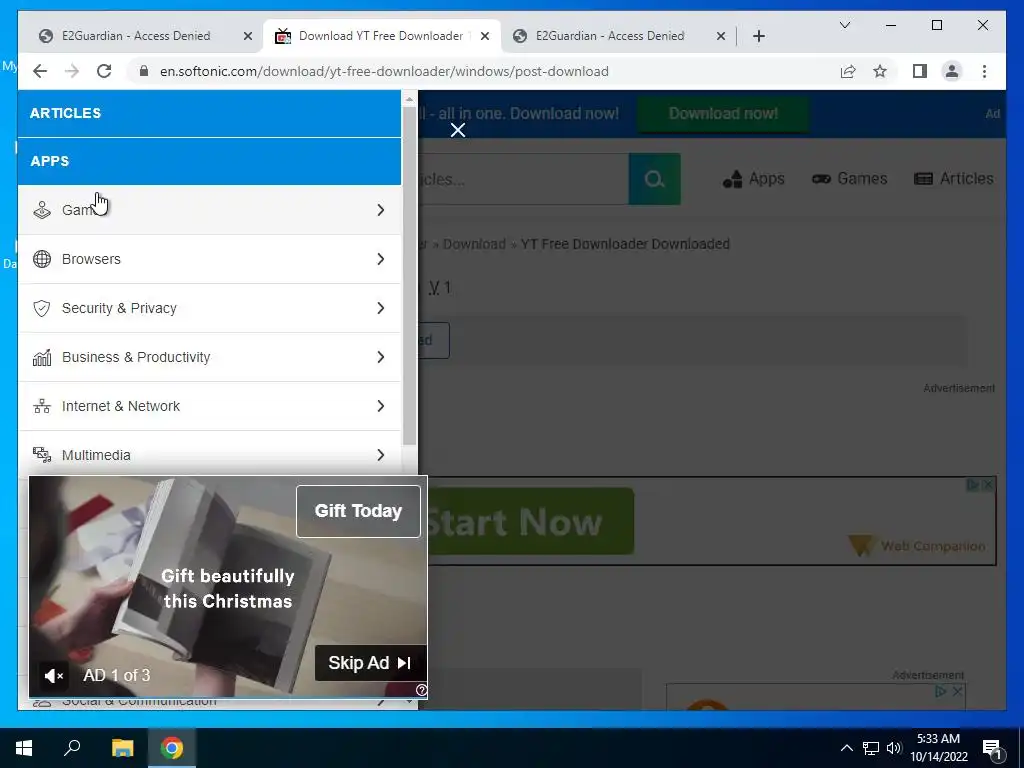The height and width of the screenshot is (768, 1024).
Task: Select the Internet & Network text label
Action: pyautogui.click(x=121, y=406)
